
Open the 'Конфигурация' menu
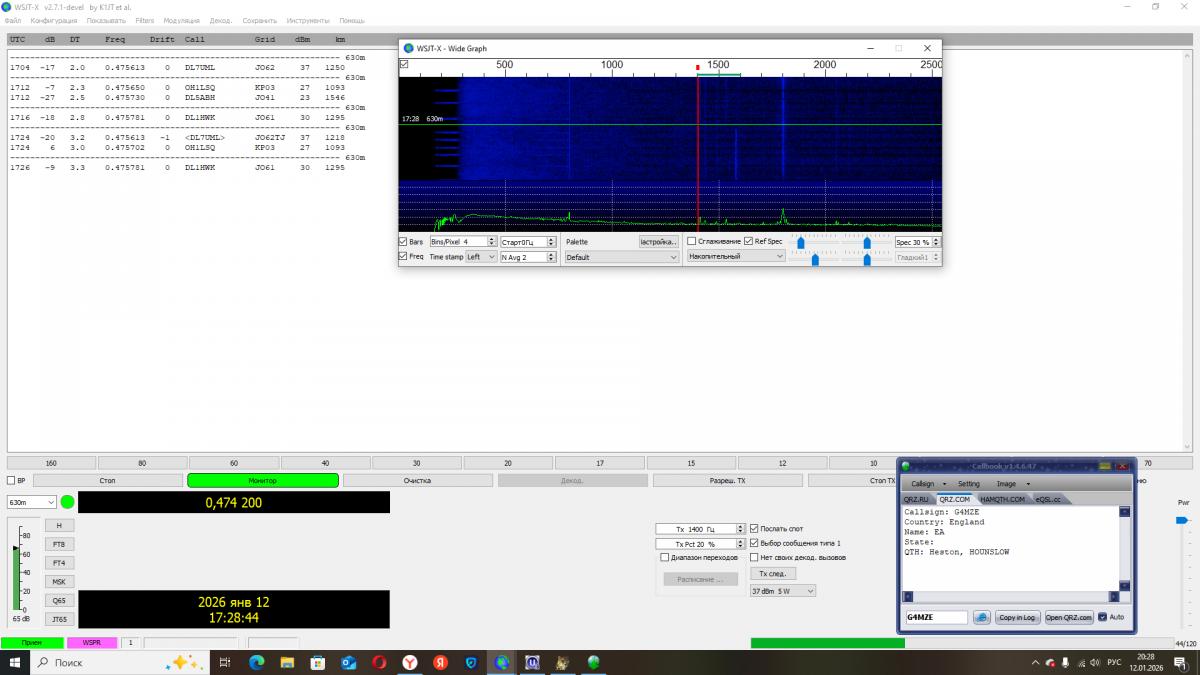click(54, 20)
